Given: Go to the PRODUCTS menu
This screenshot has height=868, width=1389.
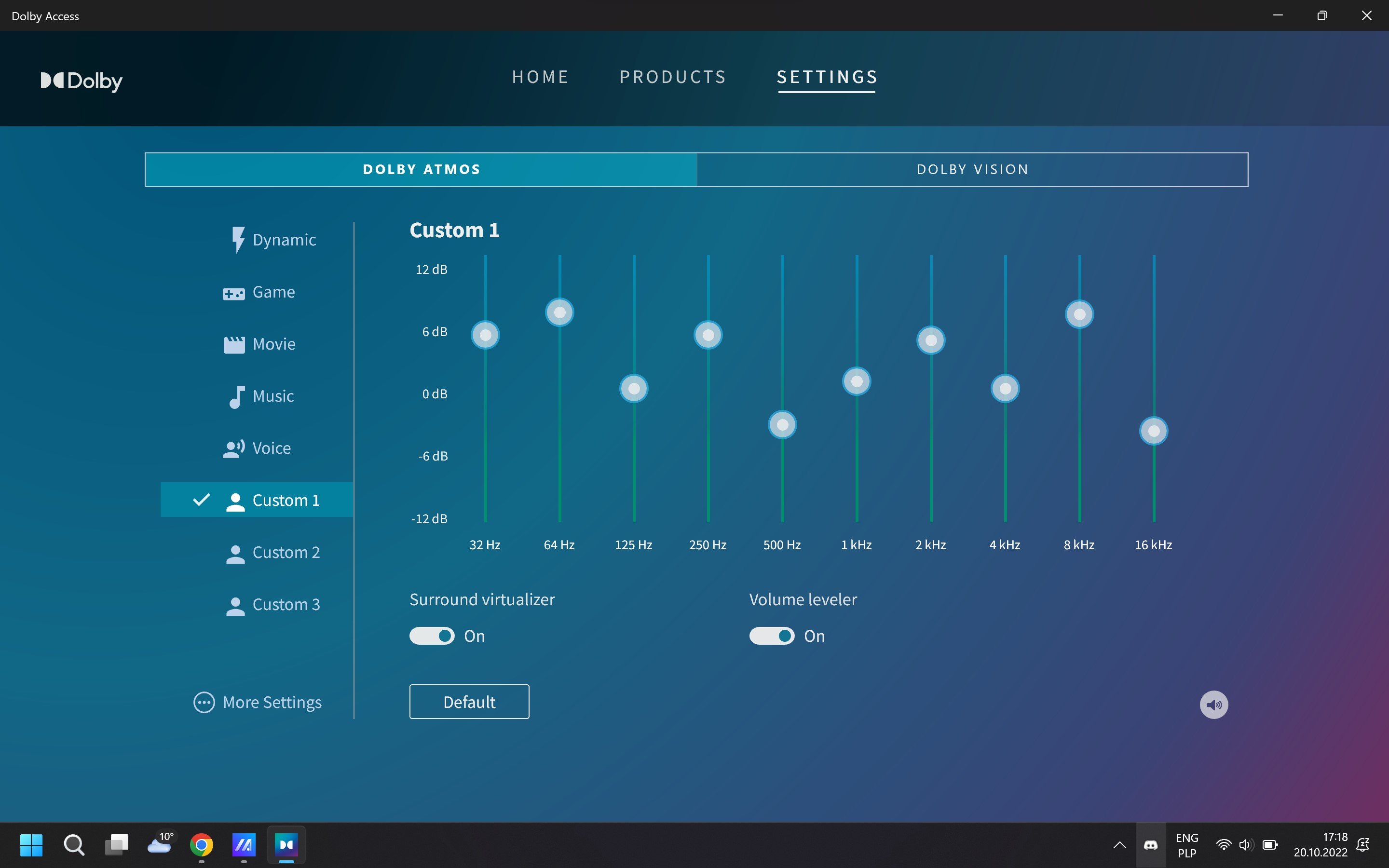Looking at the screenshot, I should coord(673,77).
